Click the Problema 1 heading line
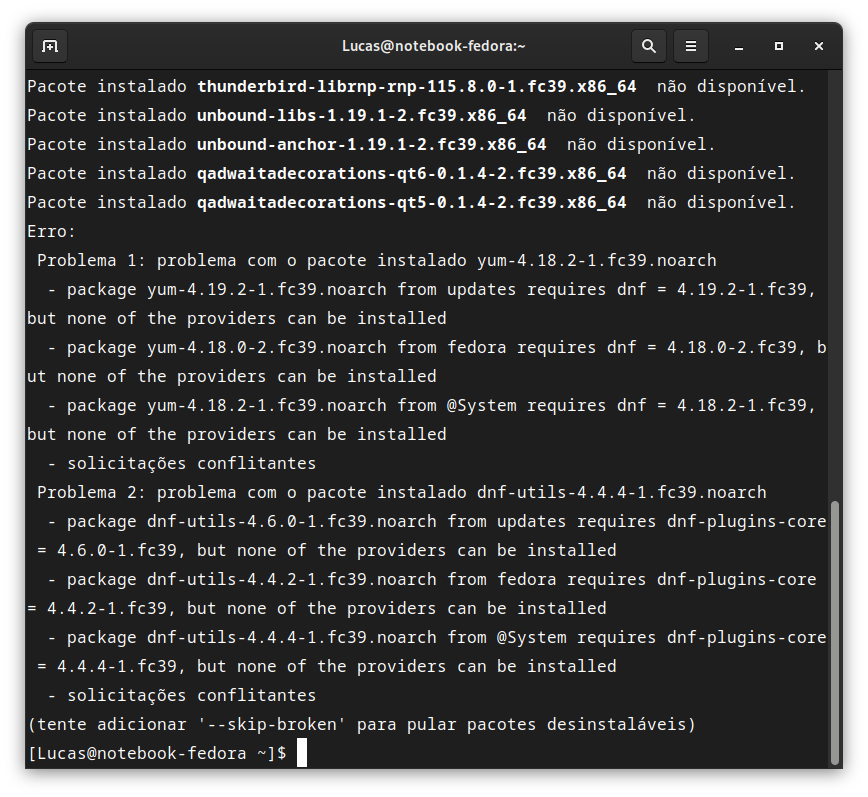Screen dimensions: 868x797 (x=376, y=261)
